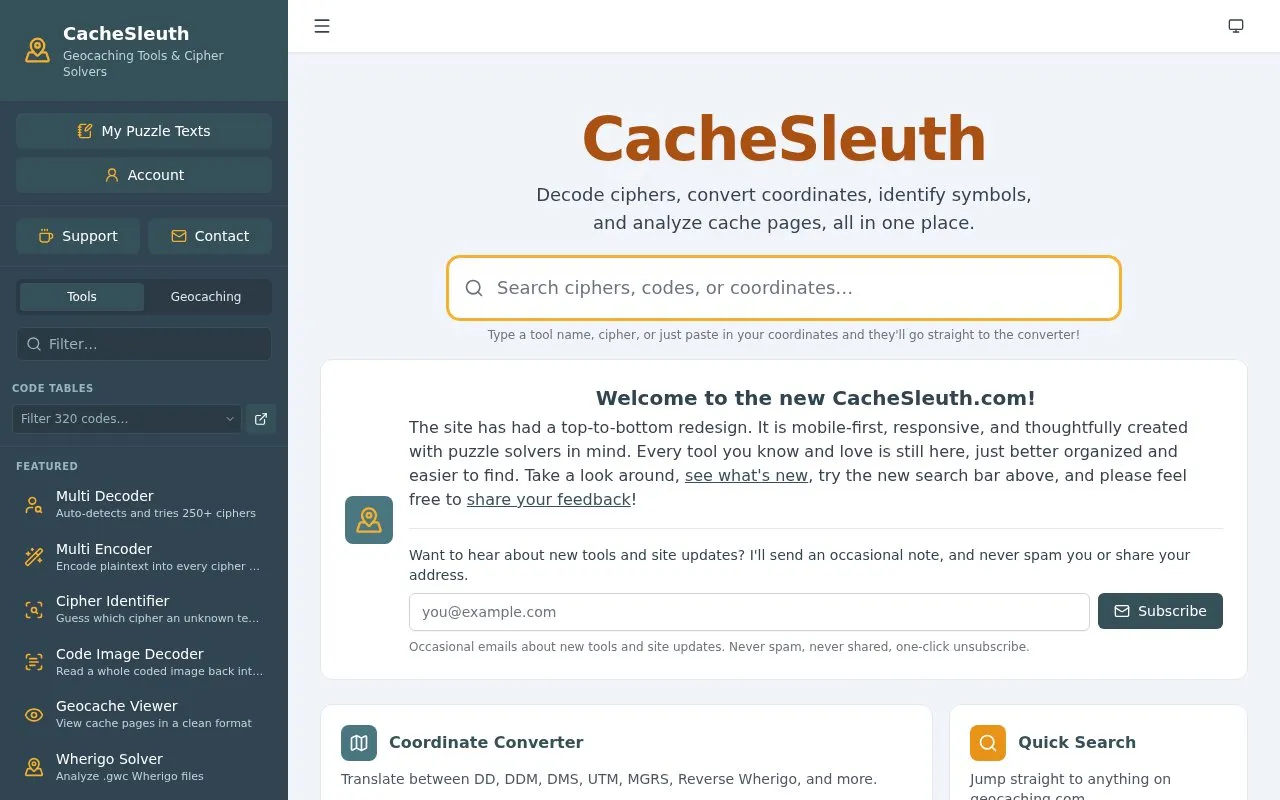Click the Support button
Image resolution: width=1280 pixels, height=800 pixels.
[x=78, y=236]
